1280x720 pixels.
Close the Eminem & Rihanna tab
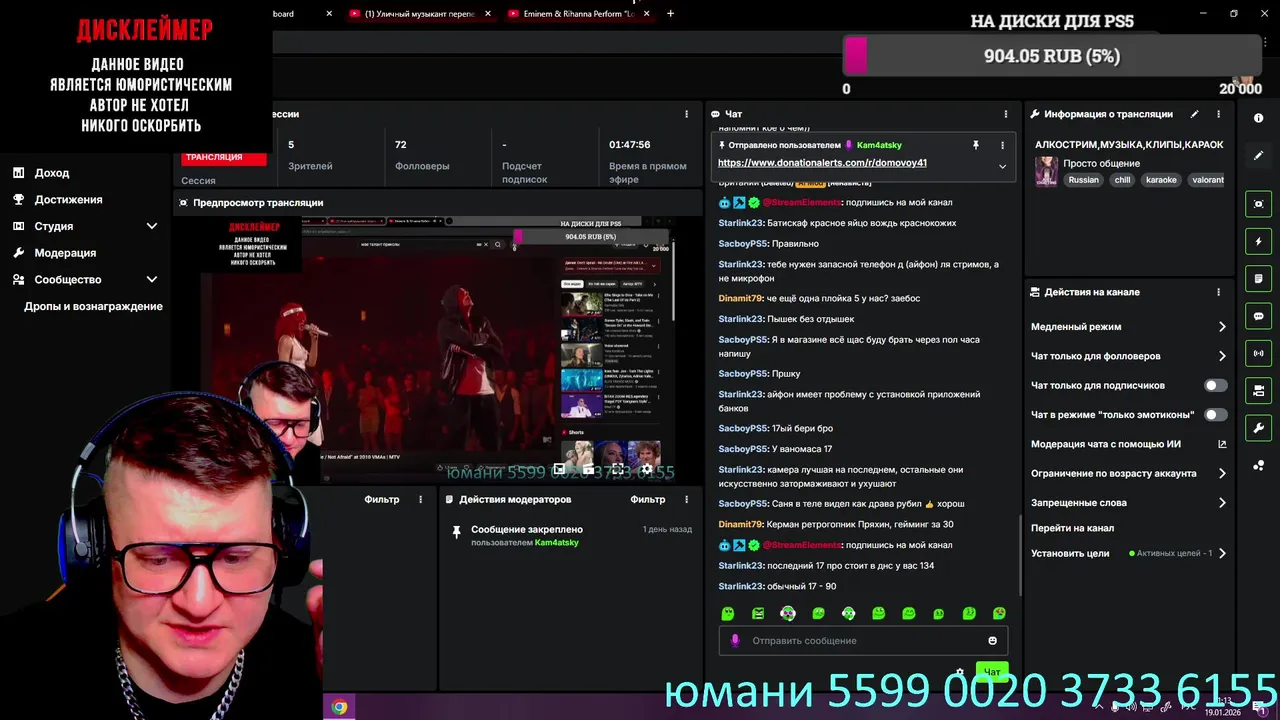646,14
